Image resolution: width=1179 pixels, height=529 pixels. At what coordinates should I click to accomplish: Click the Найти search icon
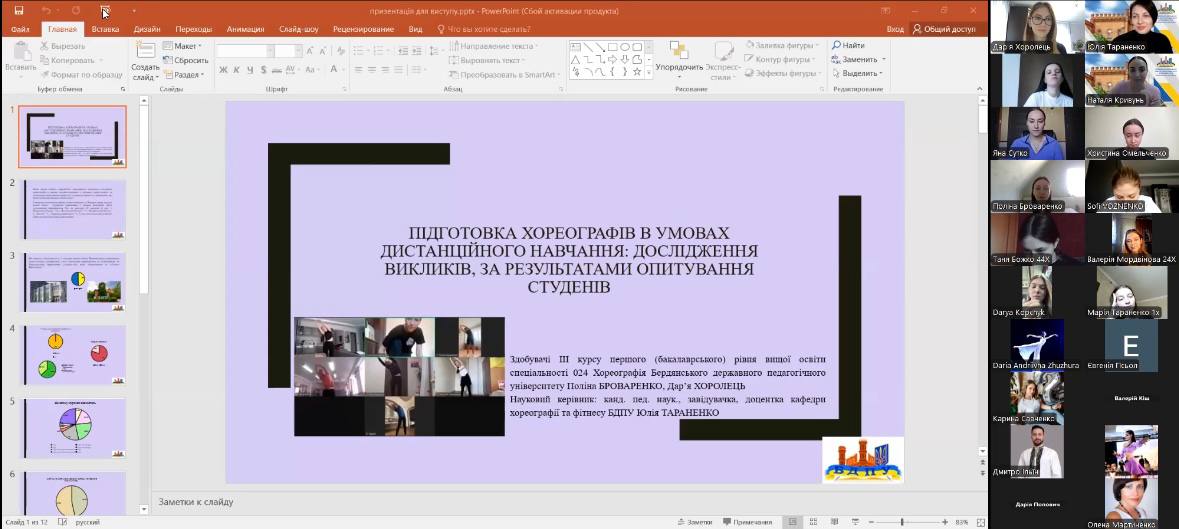pyautogui.click(x=836, y=45)
